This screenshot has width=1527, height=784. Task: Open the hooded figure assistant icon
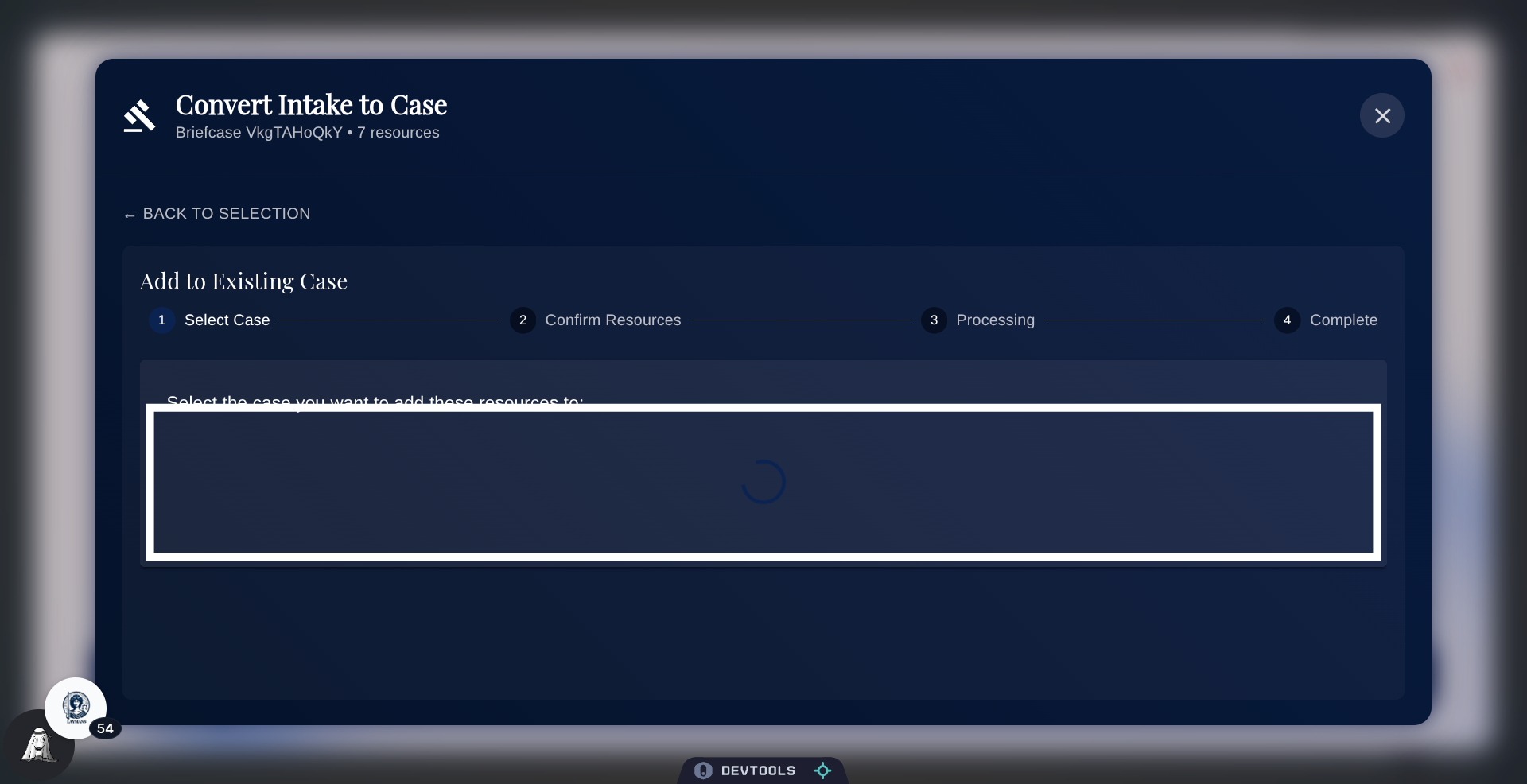[38, 746]
